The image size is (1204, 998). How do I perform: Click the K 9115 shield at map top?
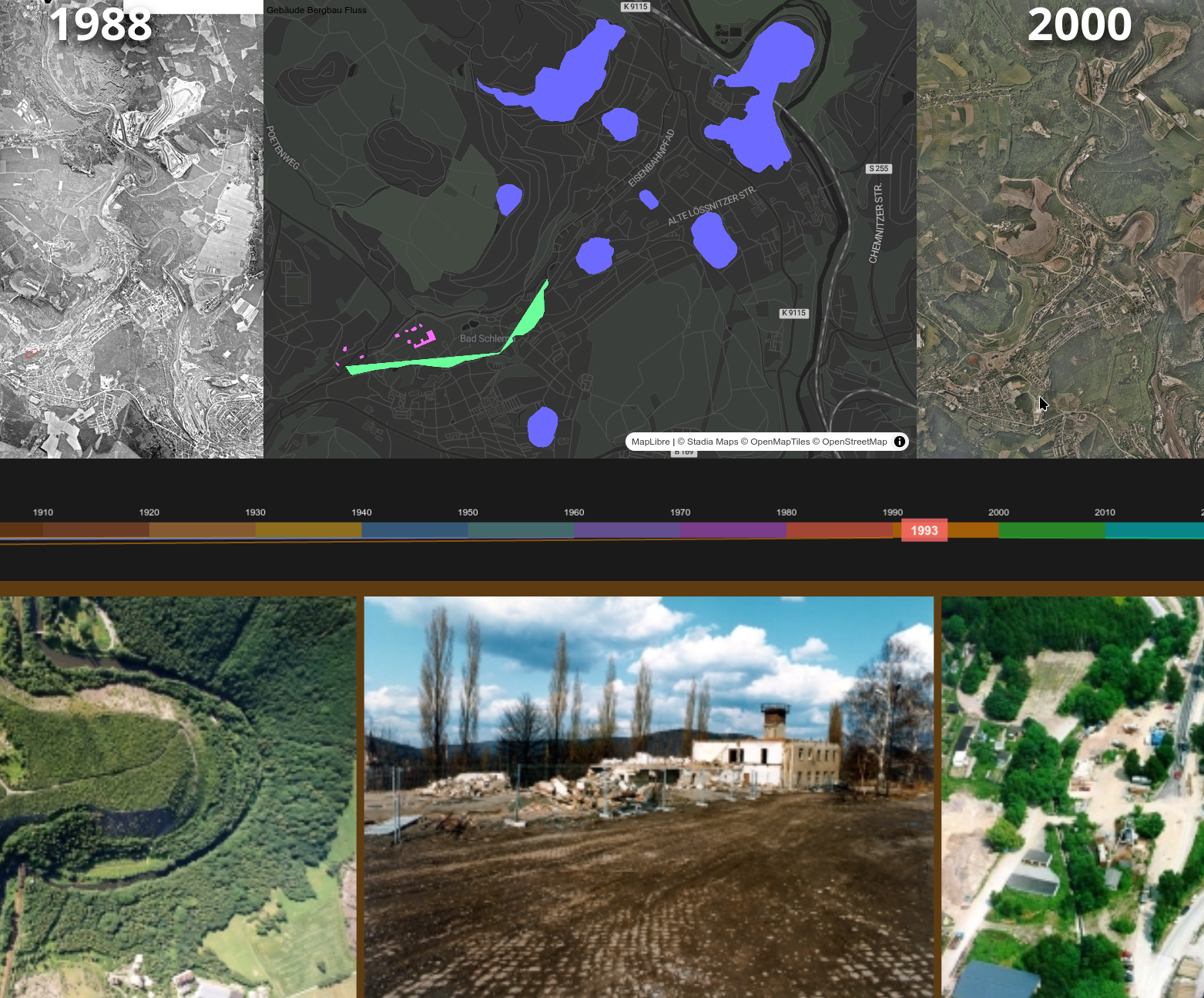(x=636, y=7)
